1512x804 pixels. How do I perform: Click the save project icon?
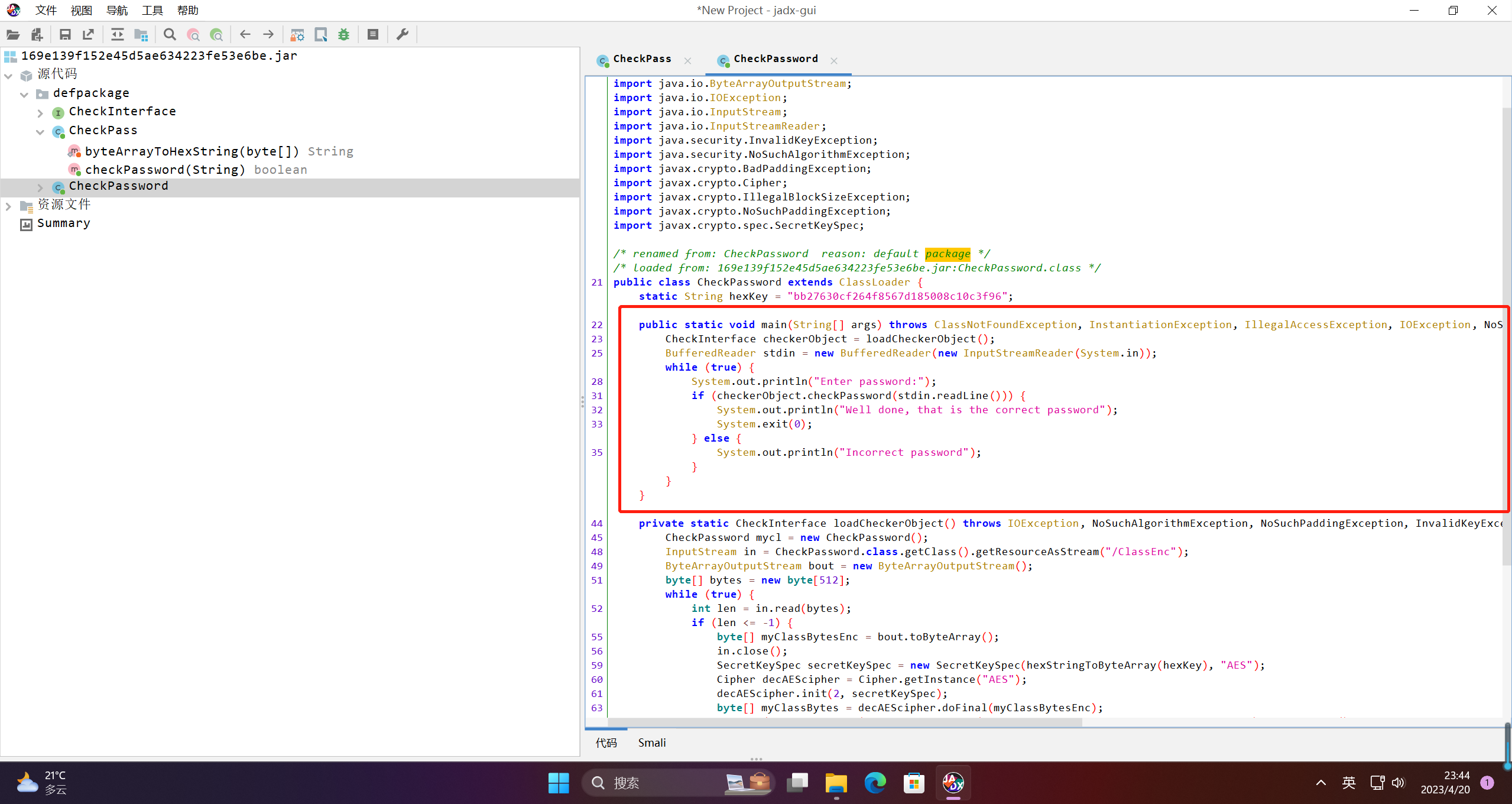[x=65, y=34]
